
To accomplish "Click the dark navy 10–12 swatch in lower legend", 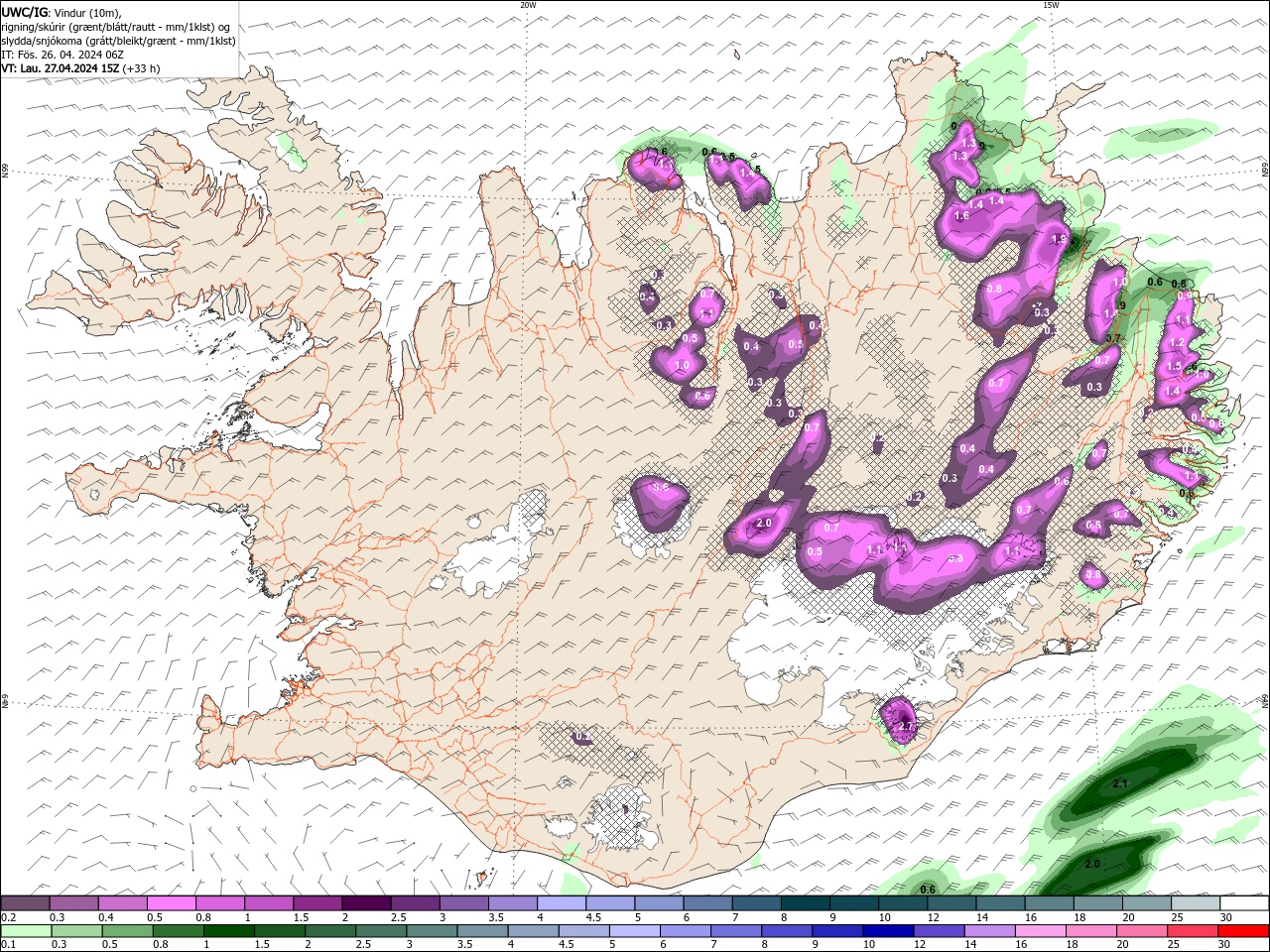I will tap(887, 931).
